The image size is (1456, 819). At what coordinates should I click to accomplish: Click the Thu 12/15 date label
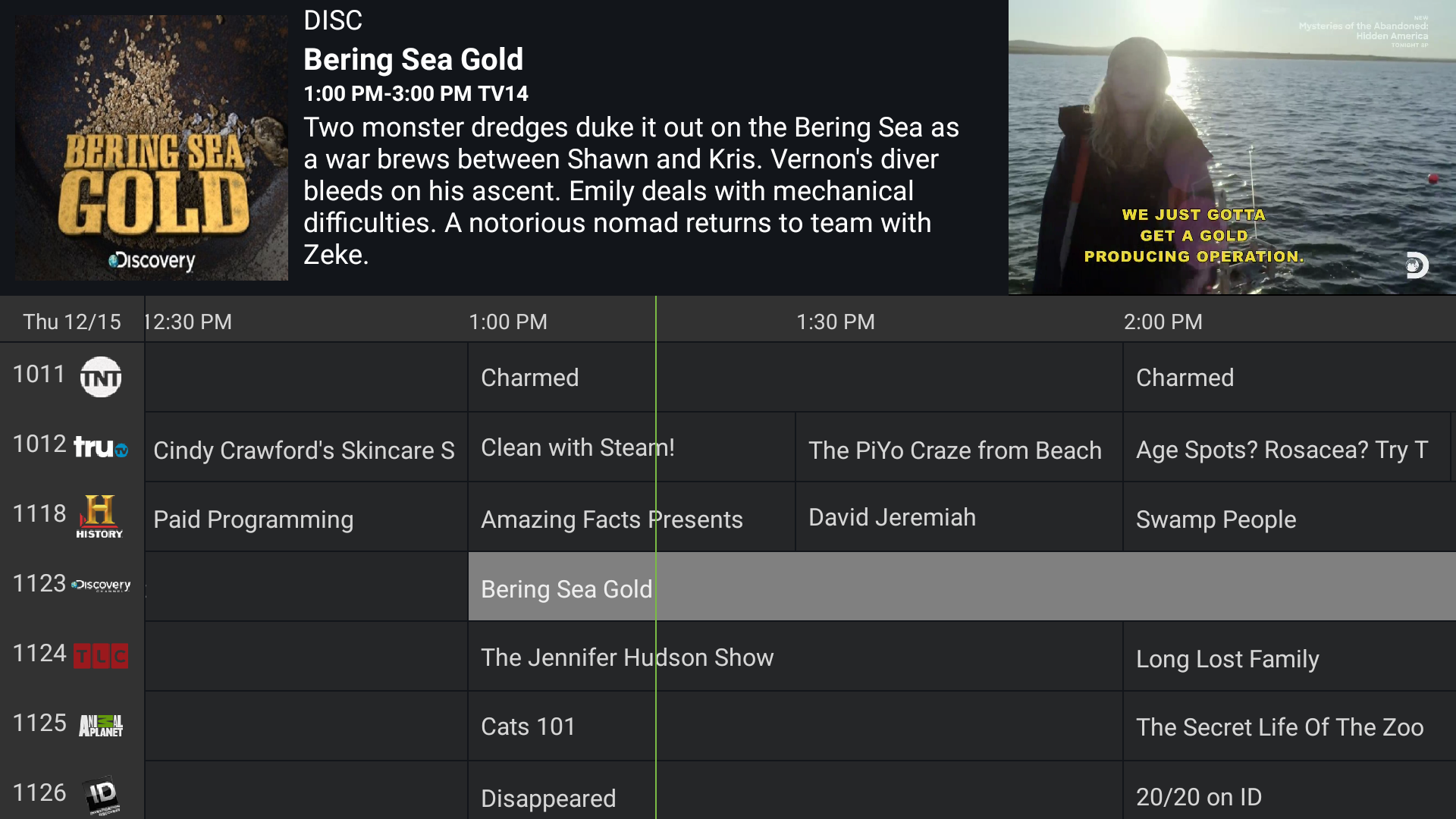(x=72, y=322)
